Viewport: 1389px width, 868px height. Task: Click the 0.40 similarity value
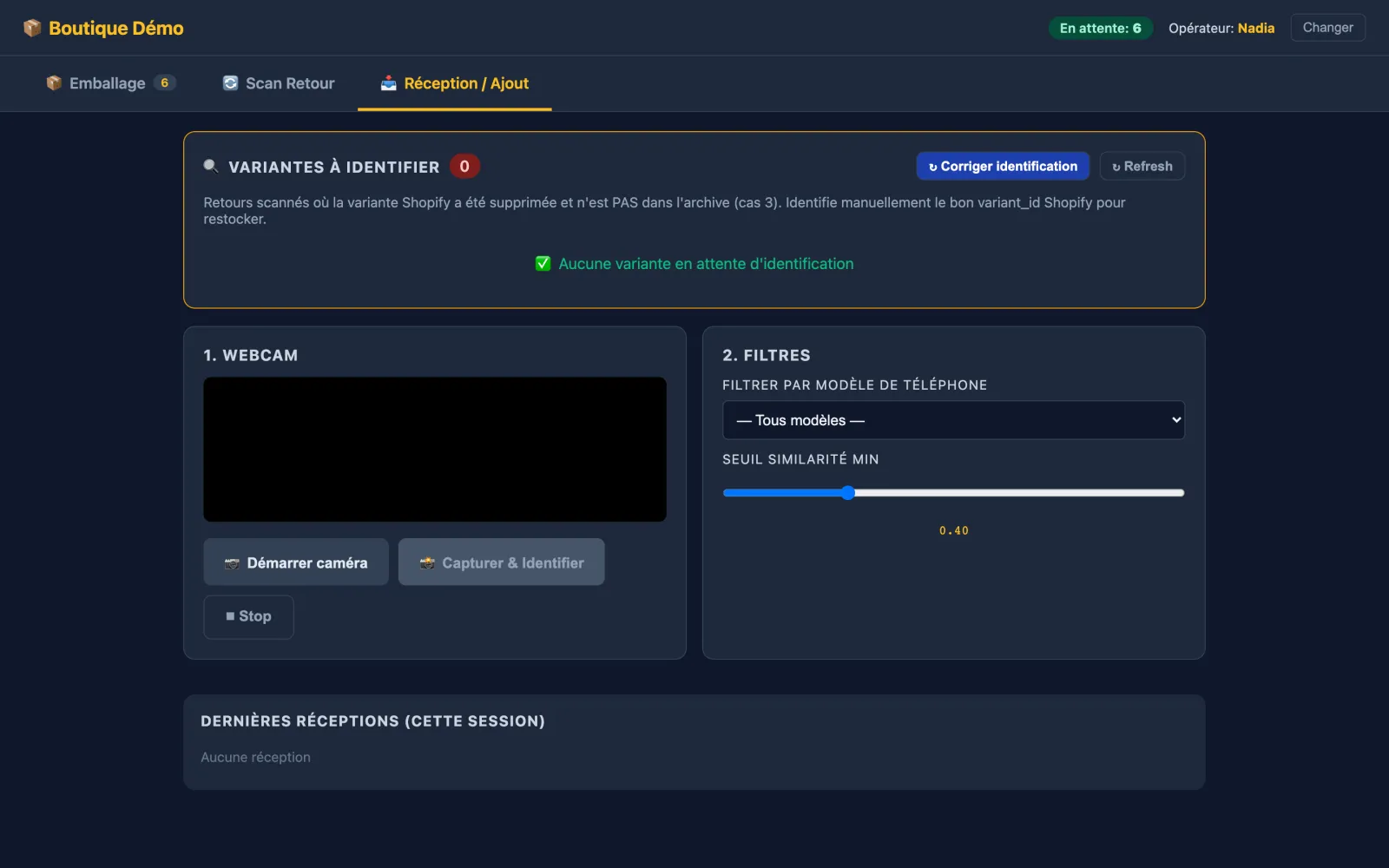coord(953,530)
